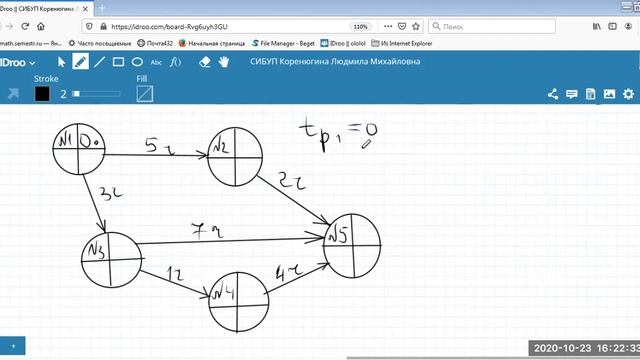Viewport: 640px width, 360px height.
Task: Click the СИБУП Коренюгина Людмила Михайловна title
Action: coord(335,62)
